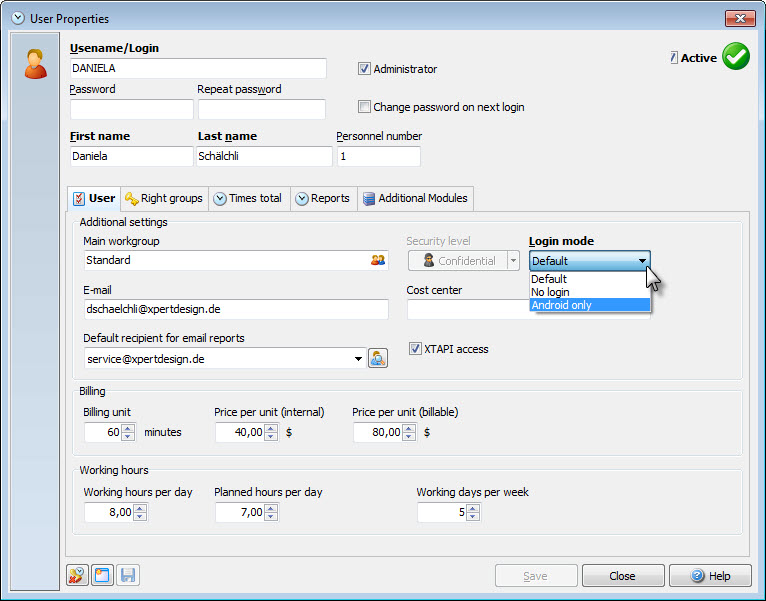The image size is (766, 601).
Task: Click the green Active checkmark icon
Action: 736,57
